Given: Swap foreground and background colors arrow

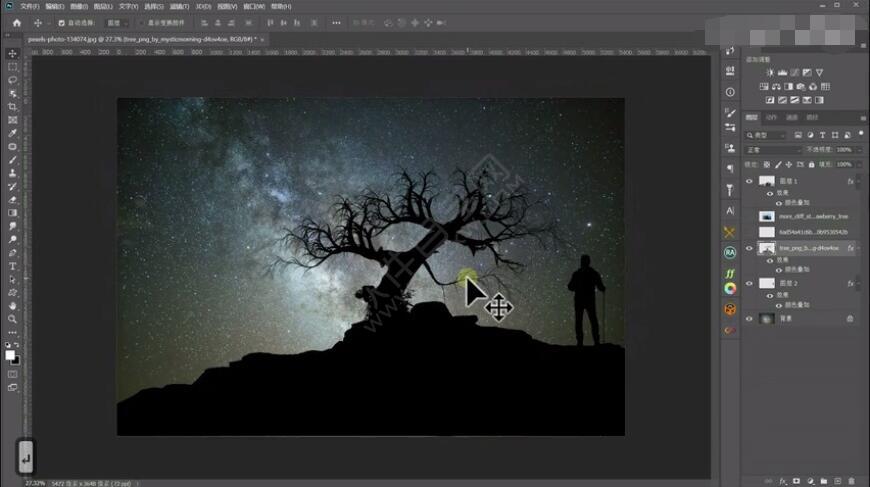Looking at the screenshot, I should coord(17,346).
